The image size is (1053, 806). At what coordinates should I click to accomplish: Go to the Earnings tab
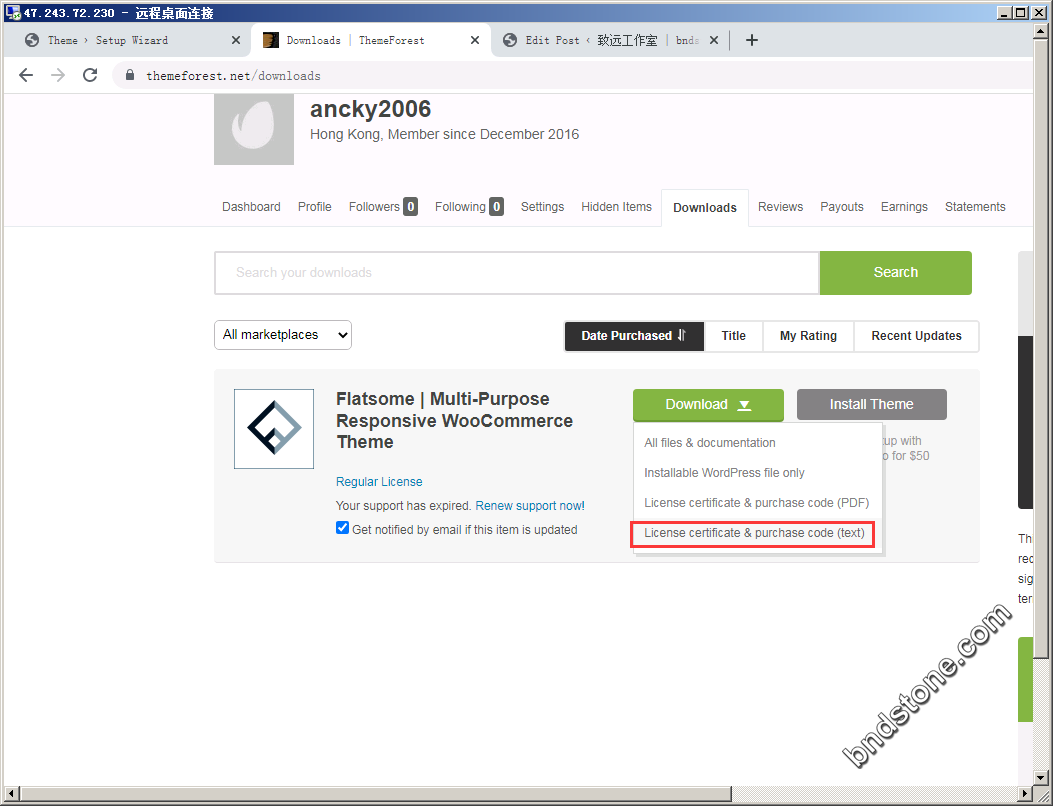coord(904,207)
